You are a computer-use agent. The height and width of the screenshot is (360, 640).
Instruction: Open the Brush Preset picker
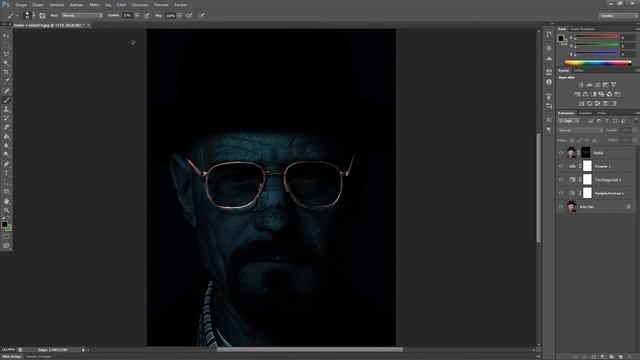[x=27, y=16]
